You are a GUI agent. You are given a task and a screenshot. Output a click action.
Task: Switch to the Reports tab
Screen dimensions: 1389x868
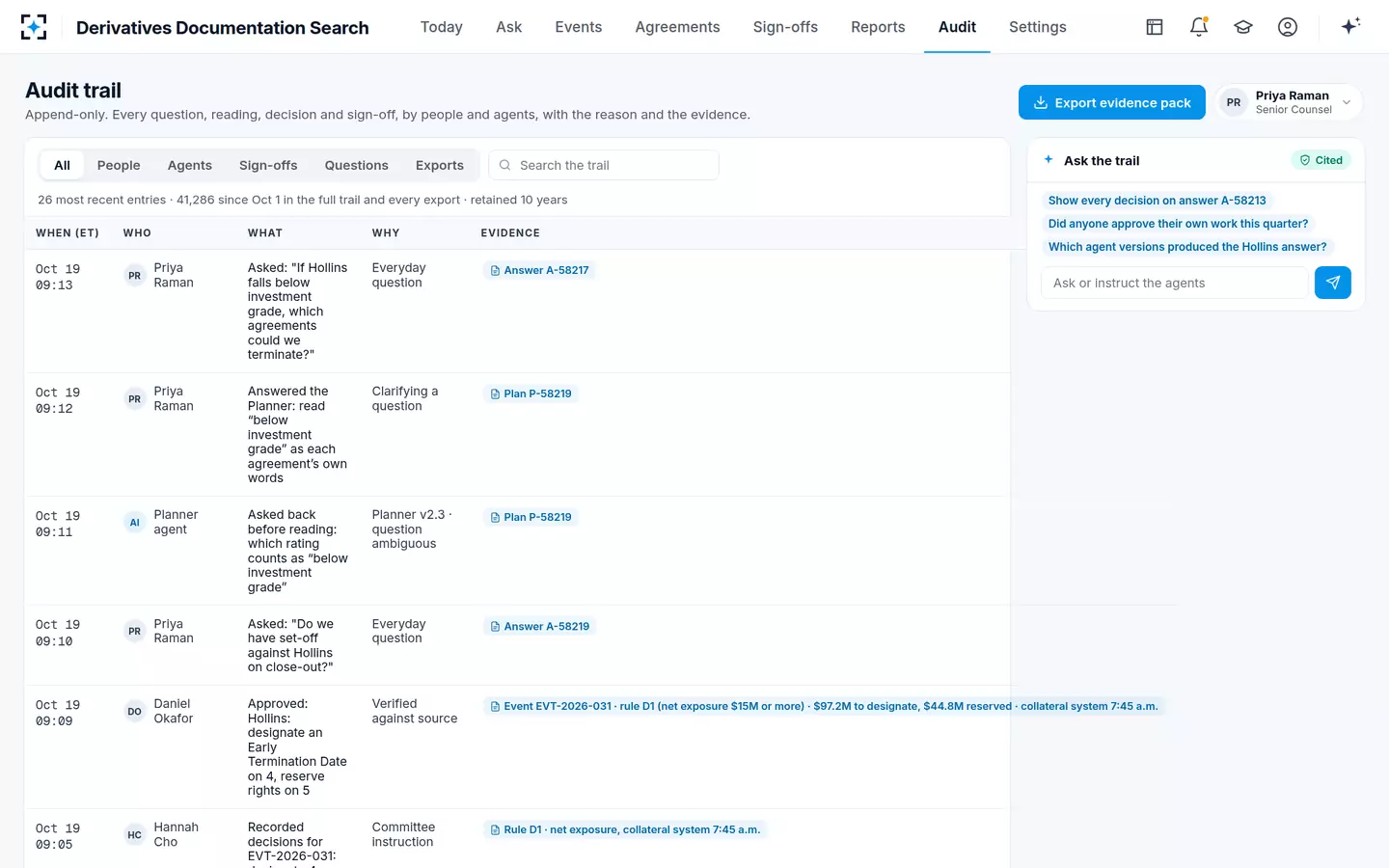coord(878,27)
